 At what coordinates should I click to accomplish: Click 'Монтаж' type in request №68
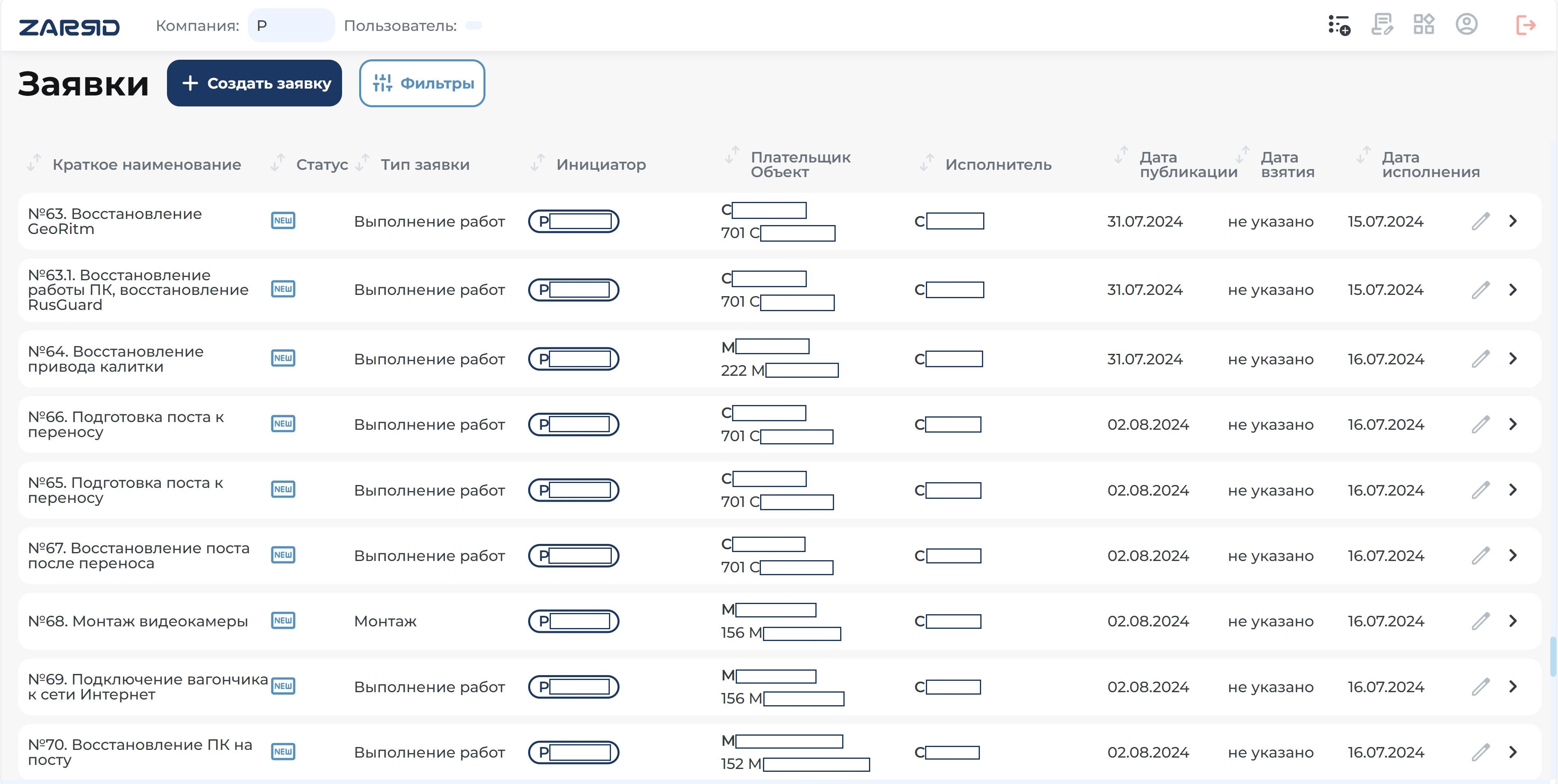coord(385,621)
